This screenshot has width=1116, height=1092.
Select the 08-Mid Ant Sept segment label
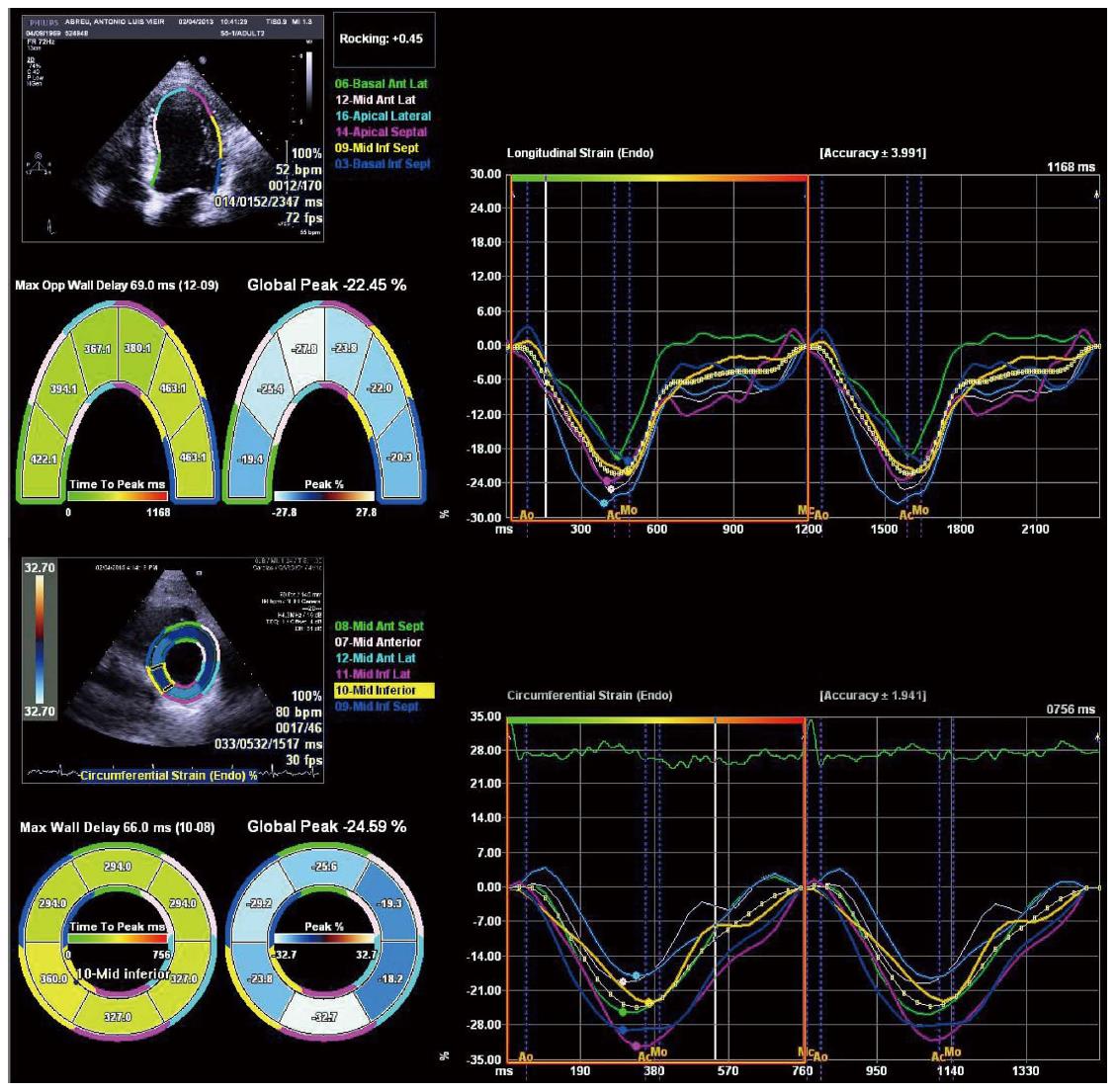click(379, 626)
